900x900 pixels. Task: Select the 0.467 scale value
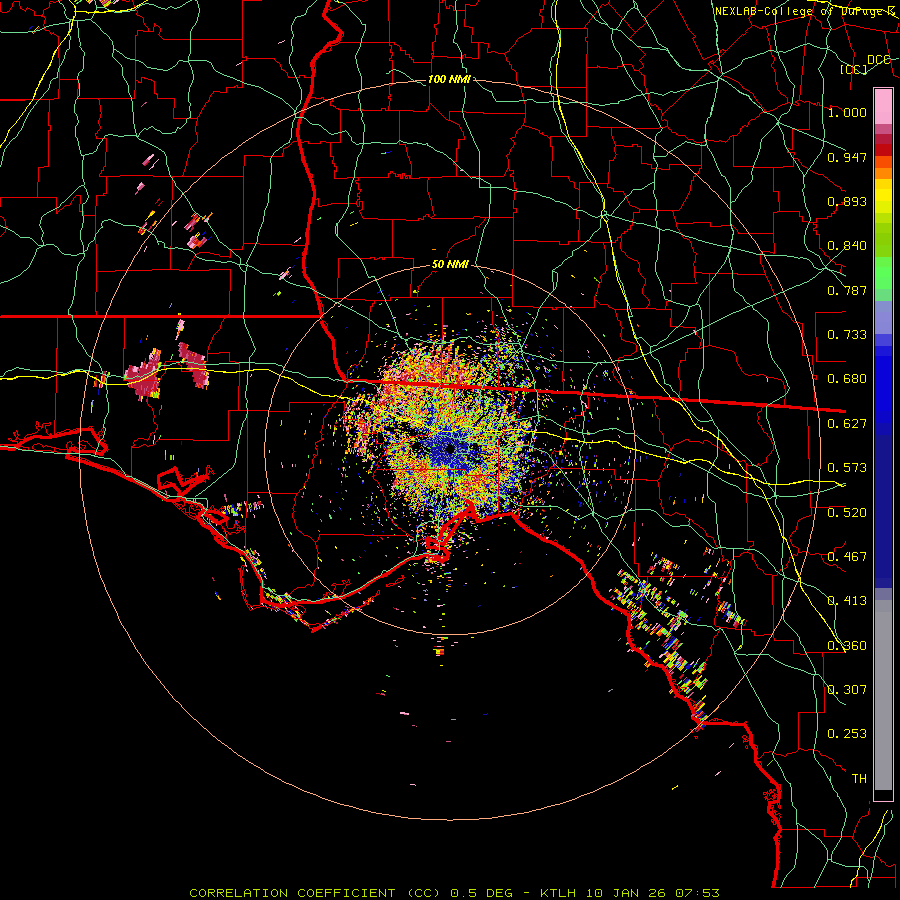pos(847,557)
